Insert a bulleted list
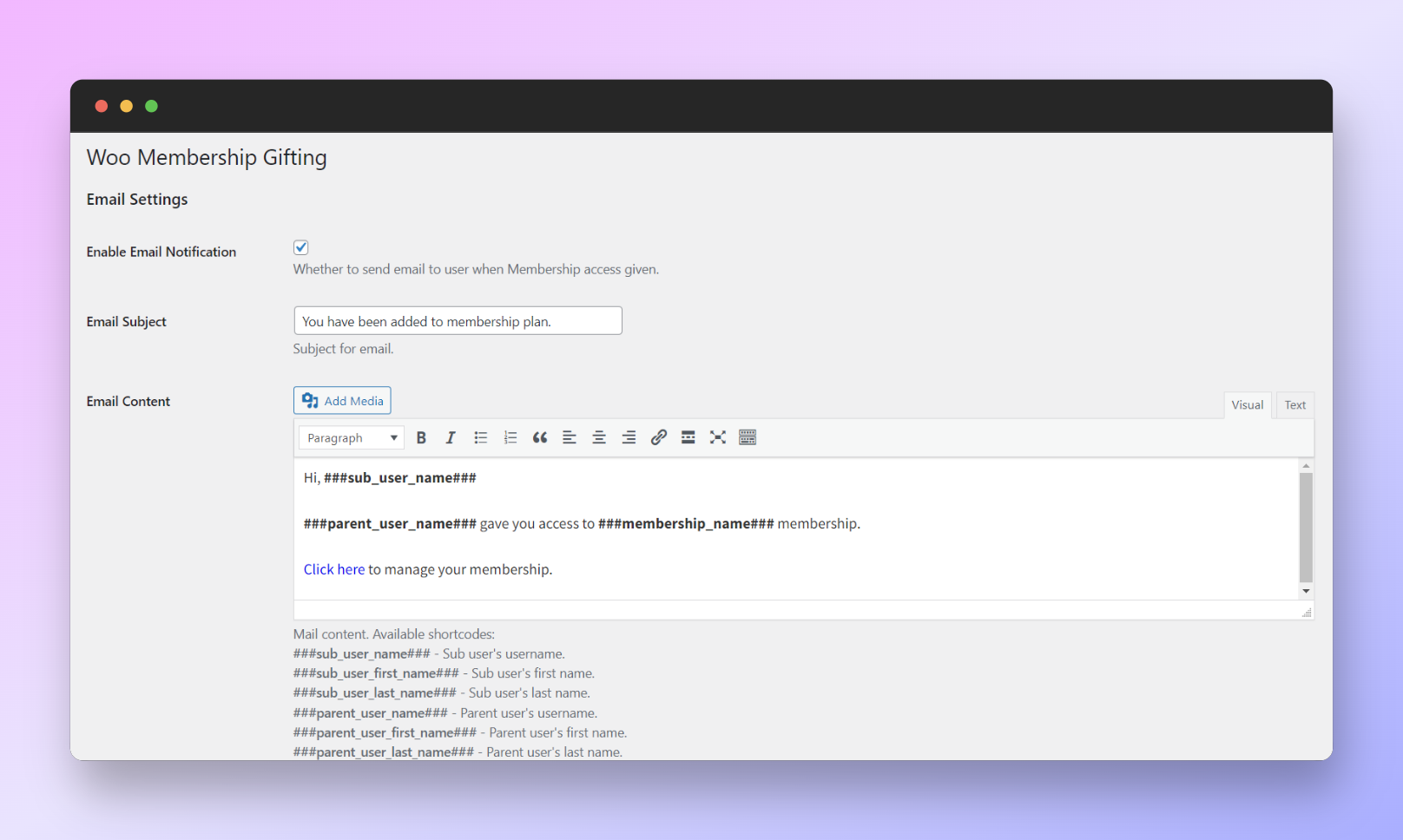Screen dimensions: 1403x840 [x=480, y=437]
